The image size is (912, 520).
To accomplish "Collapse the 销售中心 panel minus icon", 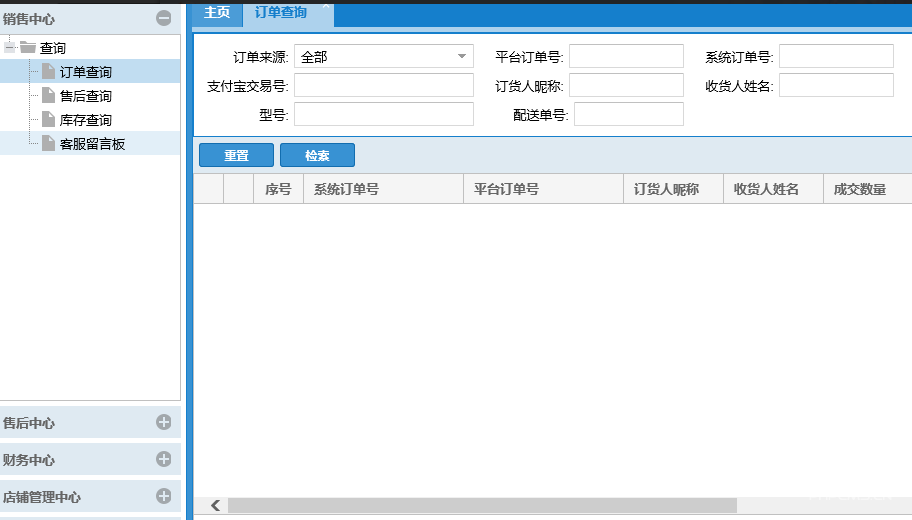I will pyautogui.click(x=163, y=18).
